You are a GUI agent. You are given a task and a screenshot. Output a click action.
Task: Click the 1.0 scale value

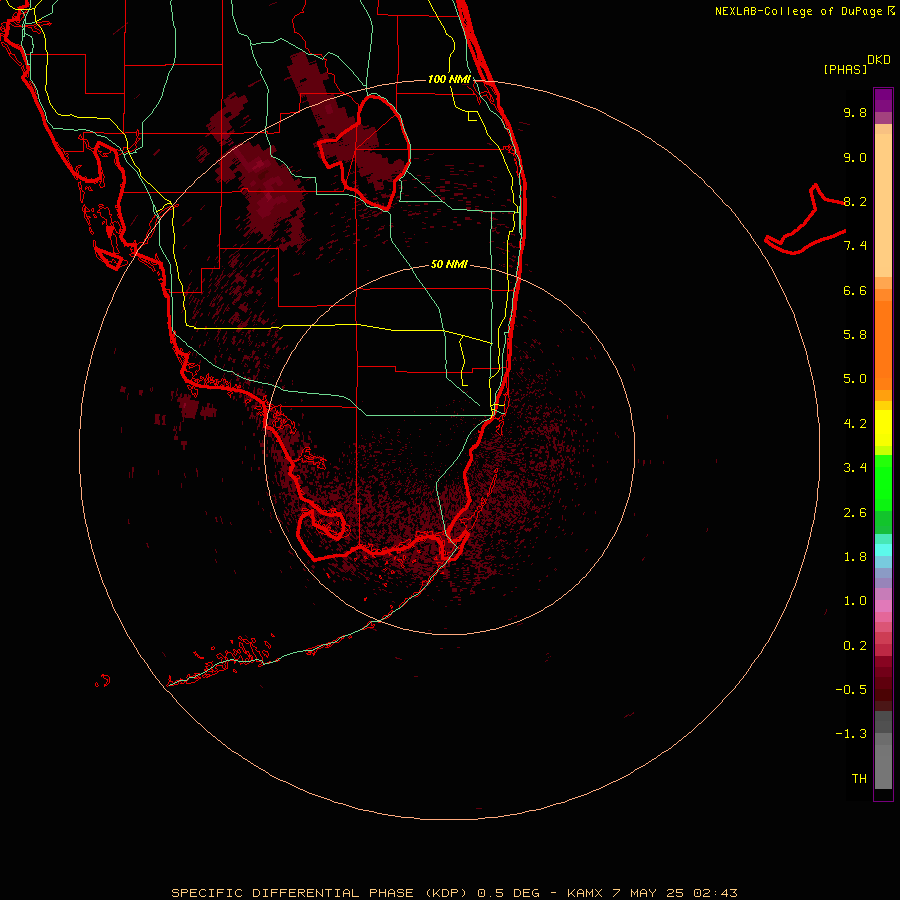[x=855, y=601]
